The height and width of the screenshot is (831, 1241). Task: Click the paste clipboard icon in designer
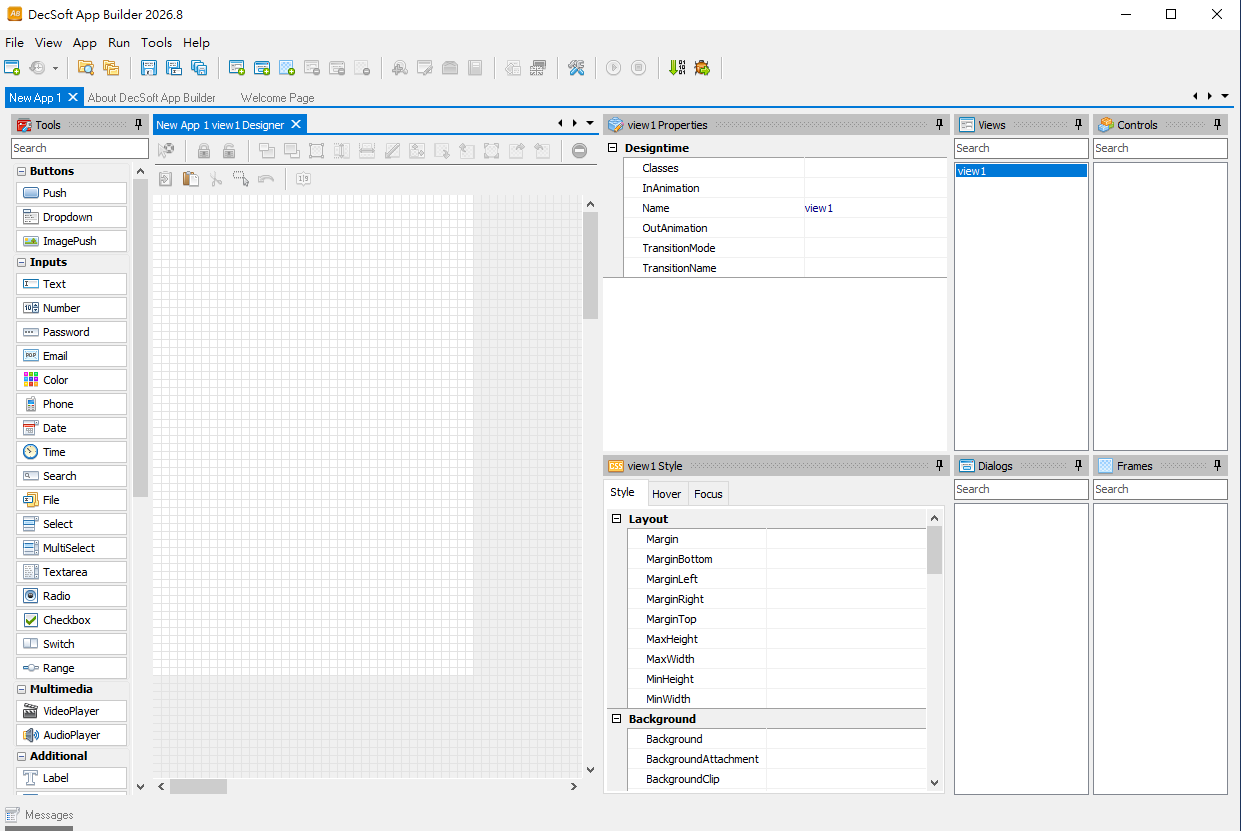(190, 179)
